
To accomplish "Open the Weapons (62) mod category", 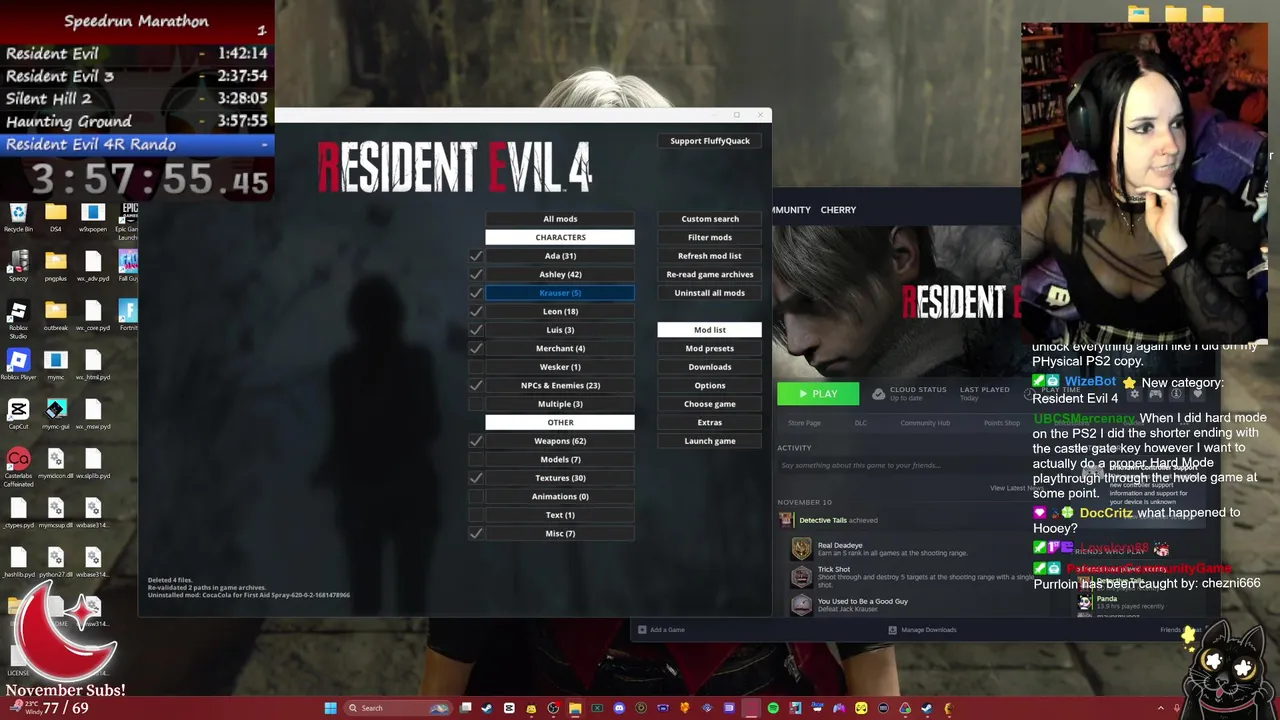I will click(x=560, y=441).
